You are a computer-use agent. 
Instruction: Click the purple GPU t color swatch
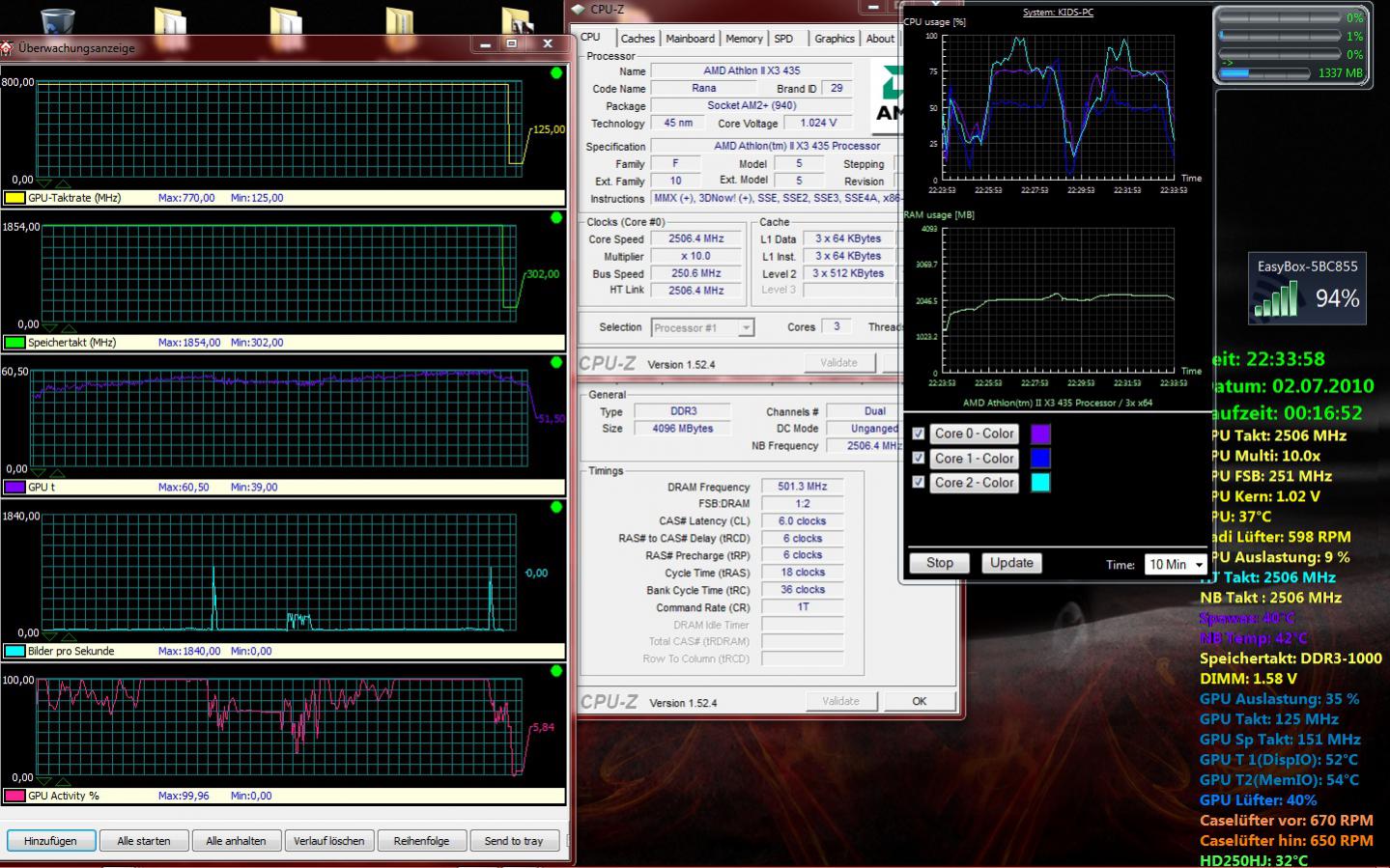click(14, 488)
